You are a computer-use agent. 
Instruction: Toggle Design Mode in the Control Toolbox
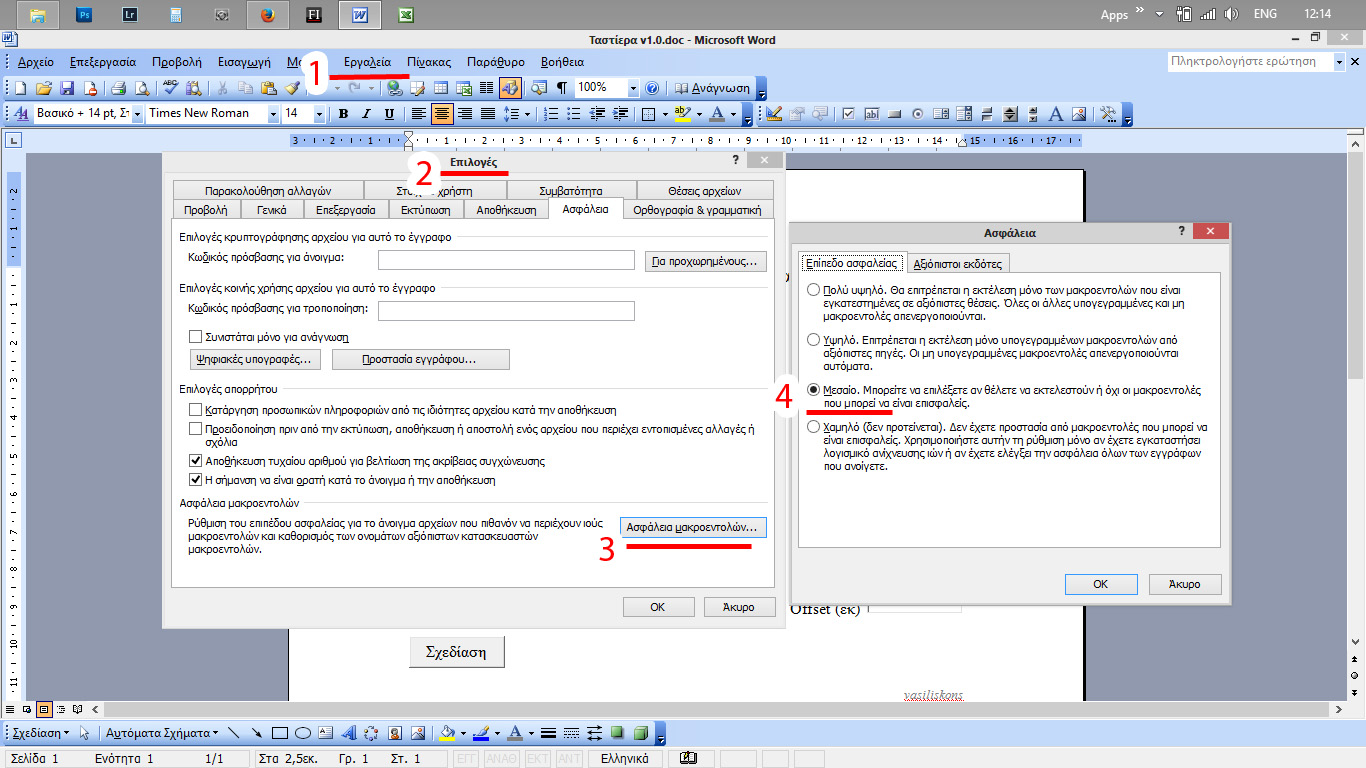[x=775, y=114]
